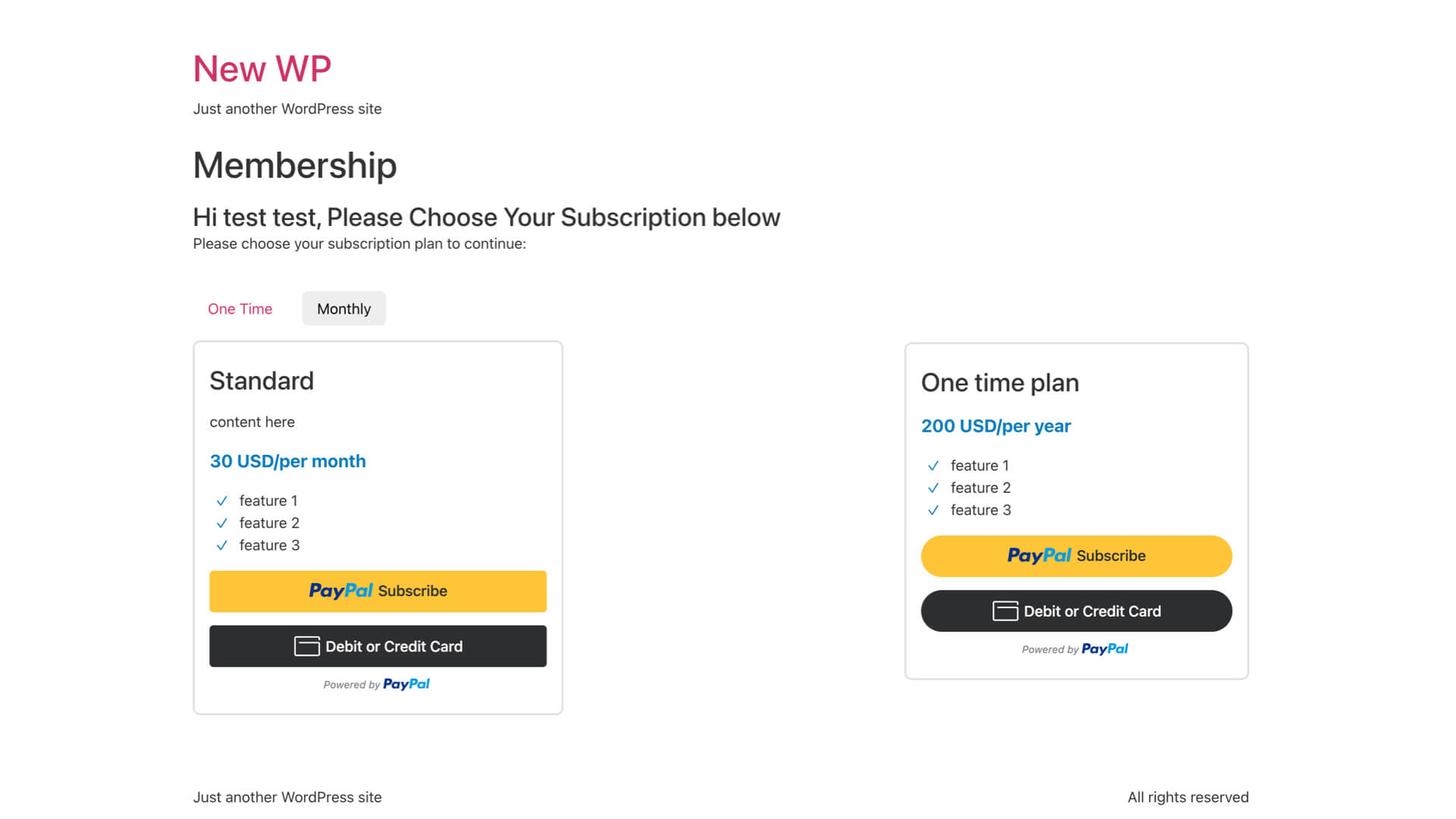This screenshot has height=819, width=1456.
Task: Click the checkmark next to One time feature 1
Action: coord(934,466)
